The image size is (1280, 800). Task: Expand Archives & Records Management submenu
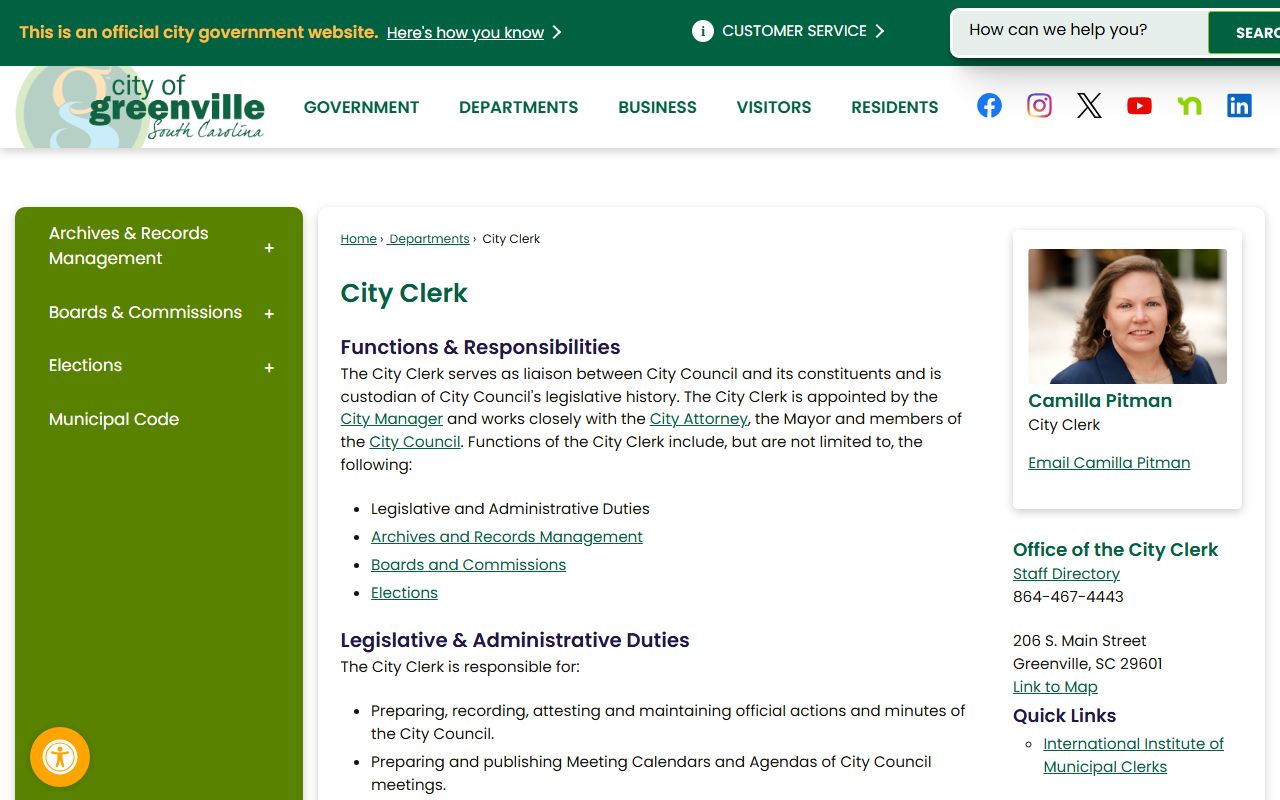coord(269,248)
